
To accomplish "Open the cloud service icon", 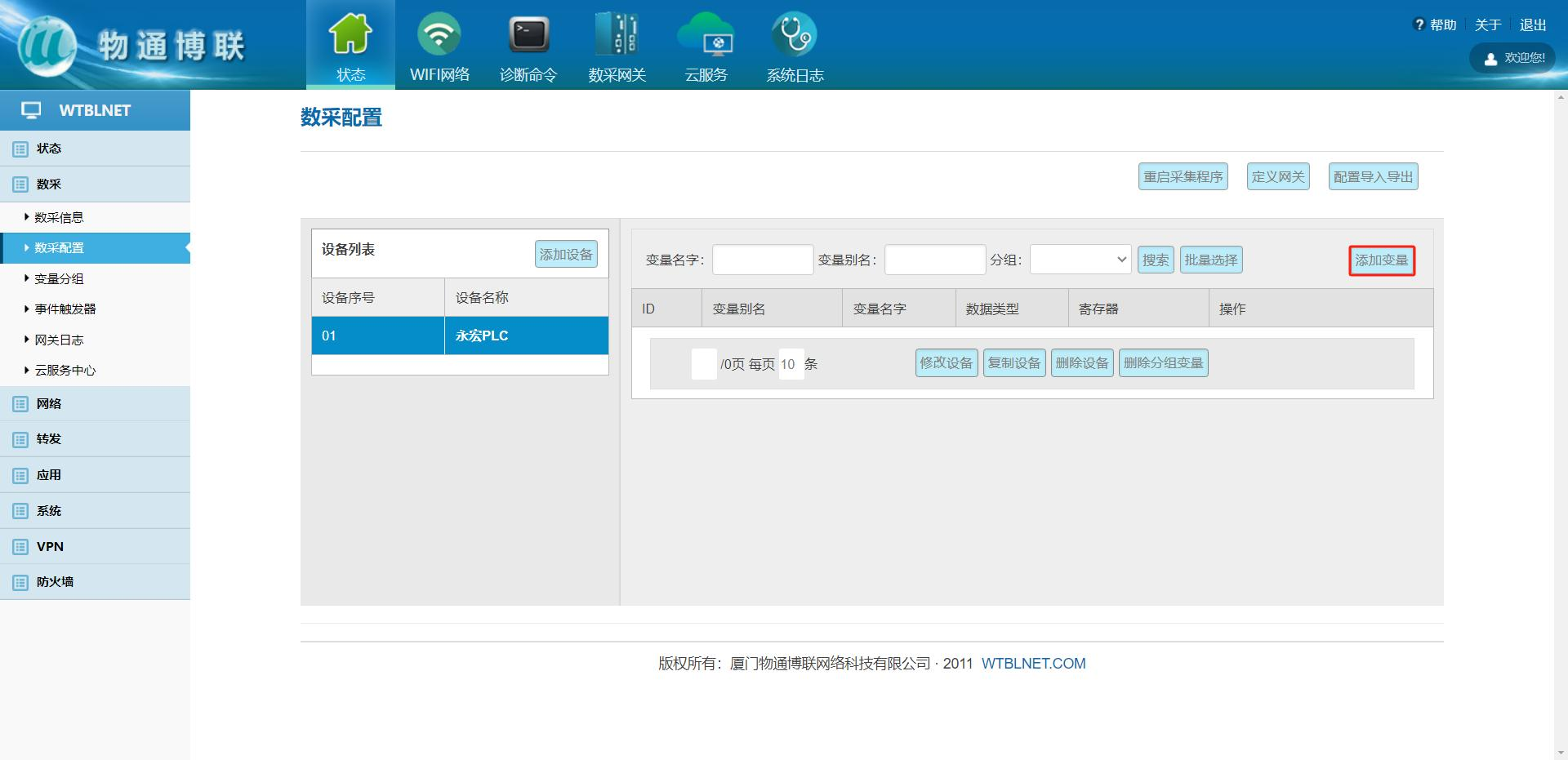I will click(706, 34).
